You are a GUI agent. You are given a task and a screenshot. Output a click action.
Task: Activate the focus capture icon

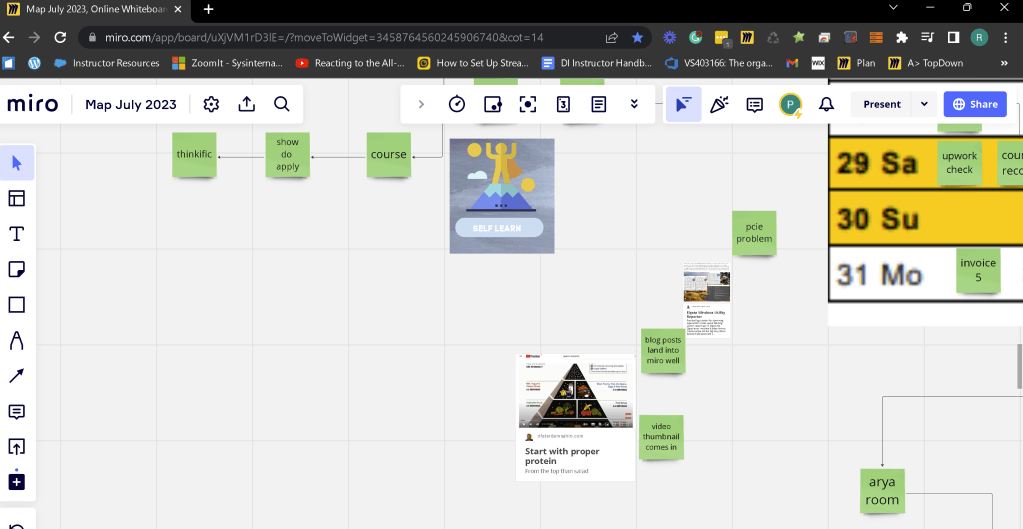point(528,104)
